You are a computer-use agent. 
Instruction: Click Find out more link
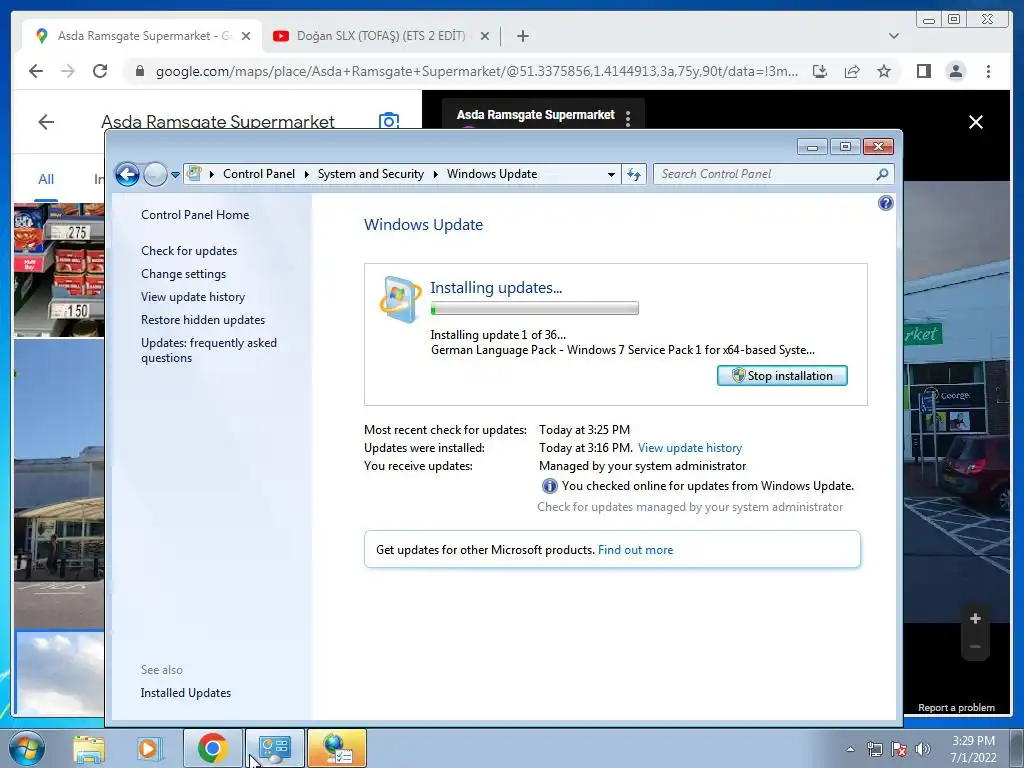click(635, 550)
